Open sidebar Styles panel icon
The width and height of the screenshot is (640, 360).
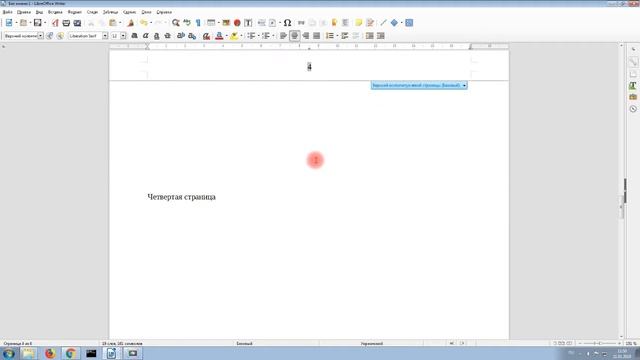633,85
